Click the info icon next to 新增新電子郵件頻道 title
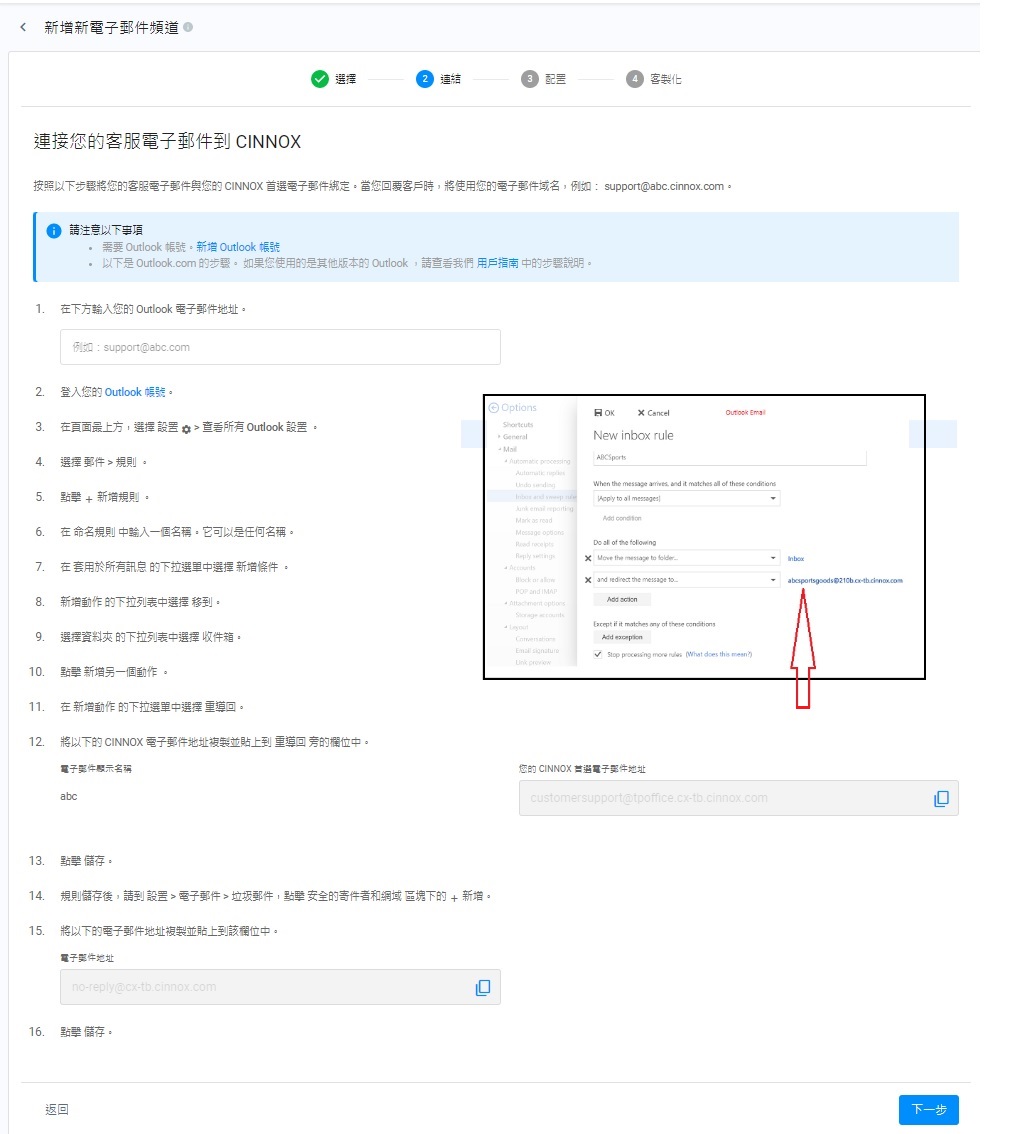The image size is (1010, 1134). point(188,27)
